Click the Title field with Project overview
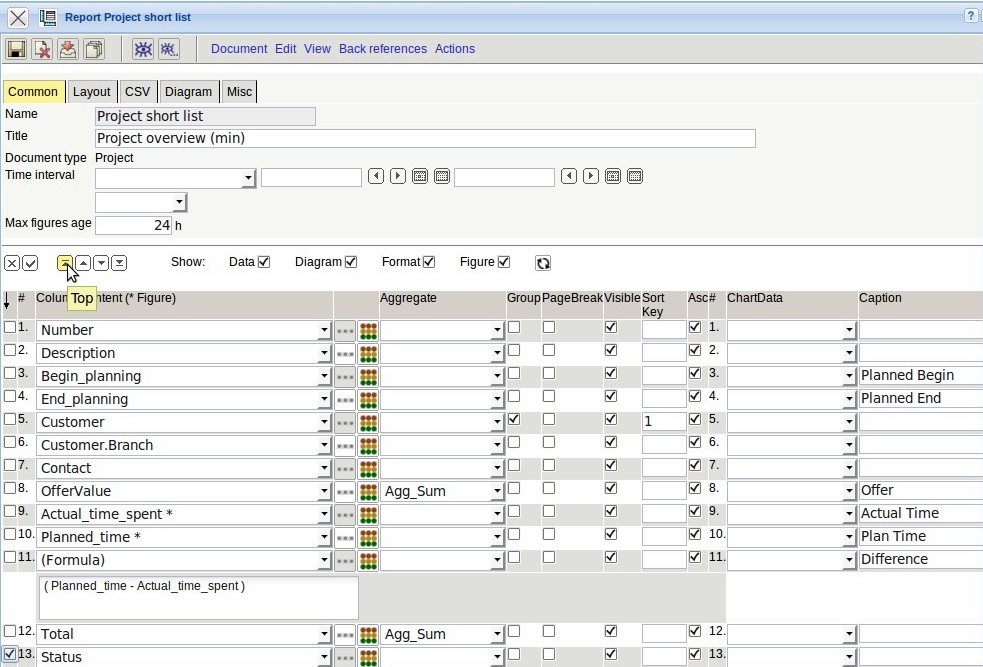 pos(424,138)
